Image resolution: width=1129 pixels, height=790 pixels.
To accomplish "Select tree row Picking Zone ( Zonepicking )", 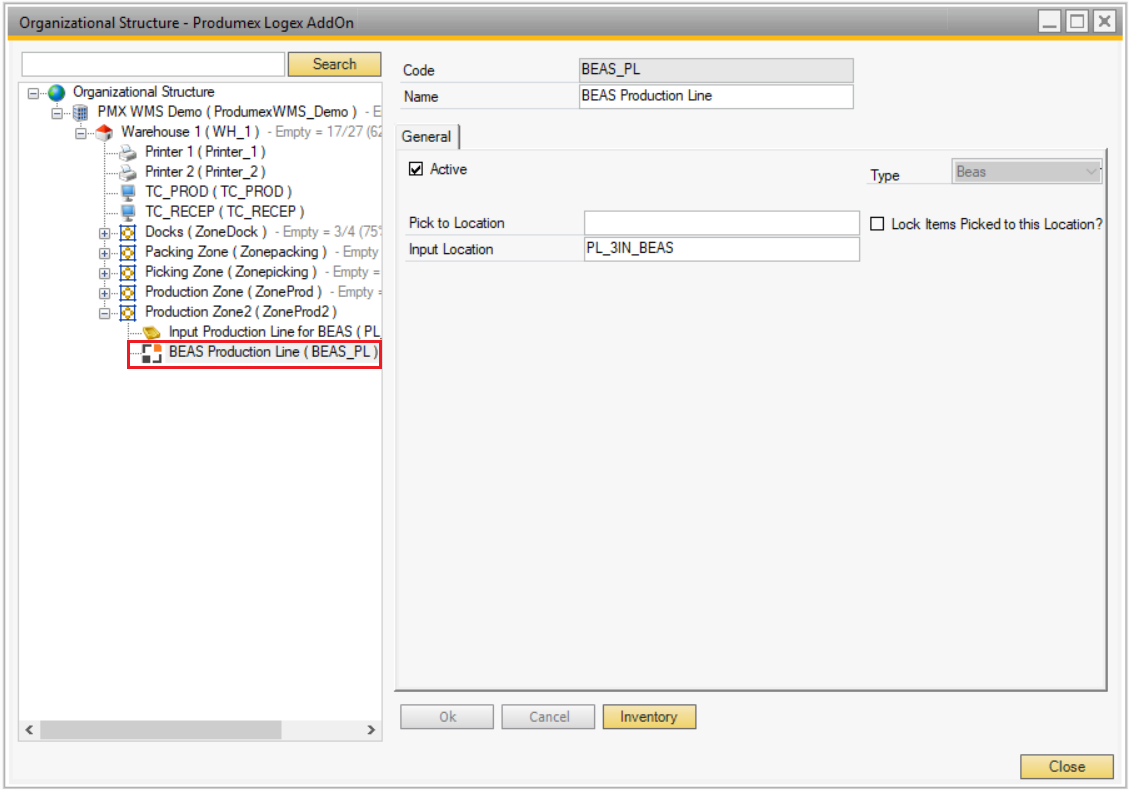I will pyautogui.click(x=231, y=273).
